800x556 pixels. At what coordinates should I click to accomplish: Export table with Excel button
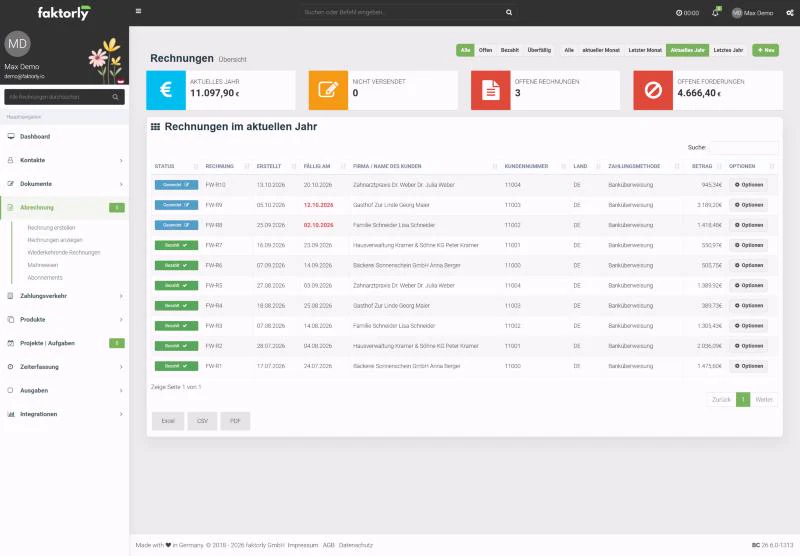pos(168,421)
